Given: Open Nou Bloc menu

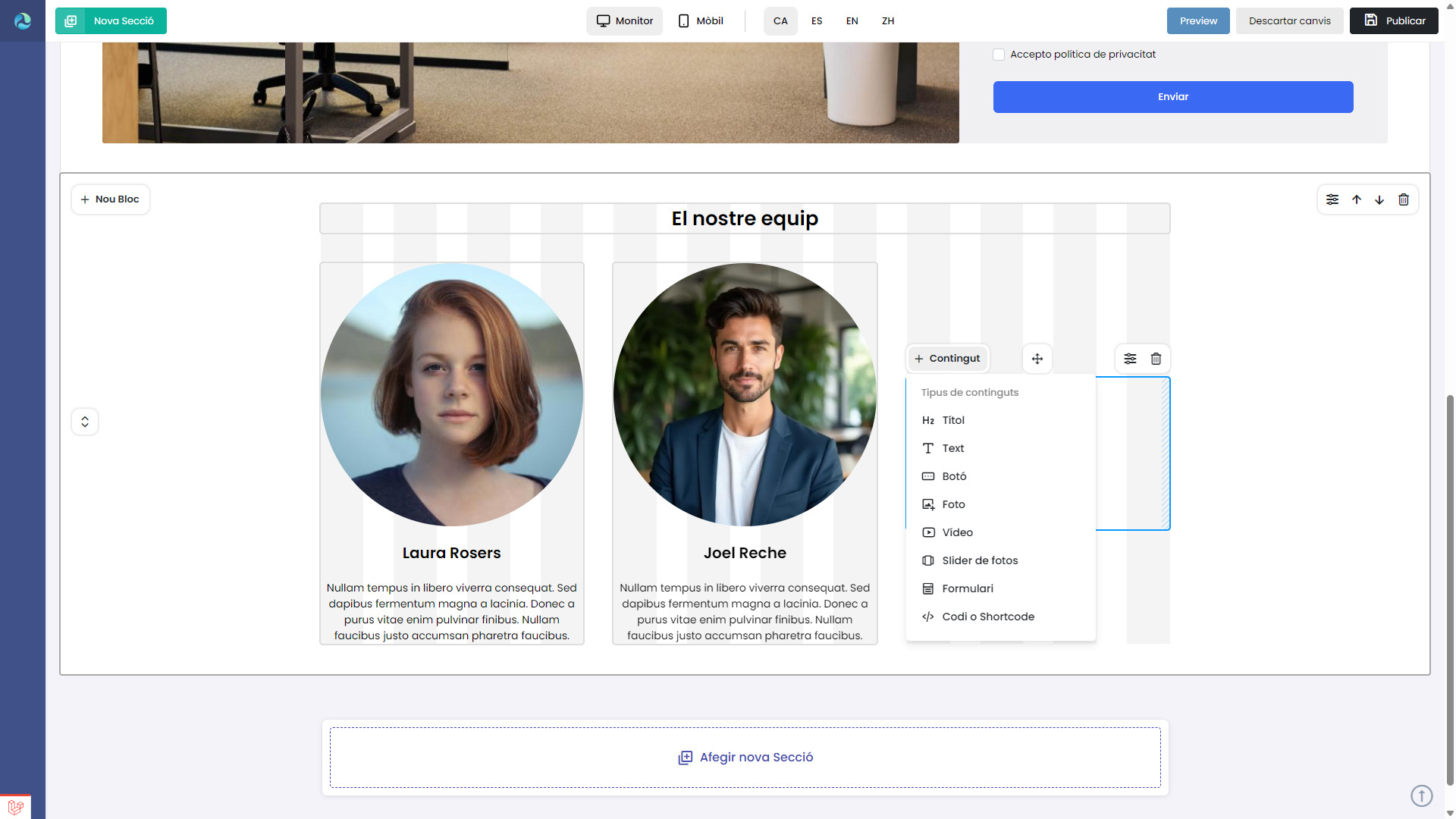Looking at the screenshot, I should pyautogui.click(x=111, y=199).
